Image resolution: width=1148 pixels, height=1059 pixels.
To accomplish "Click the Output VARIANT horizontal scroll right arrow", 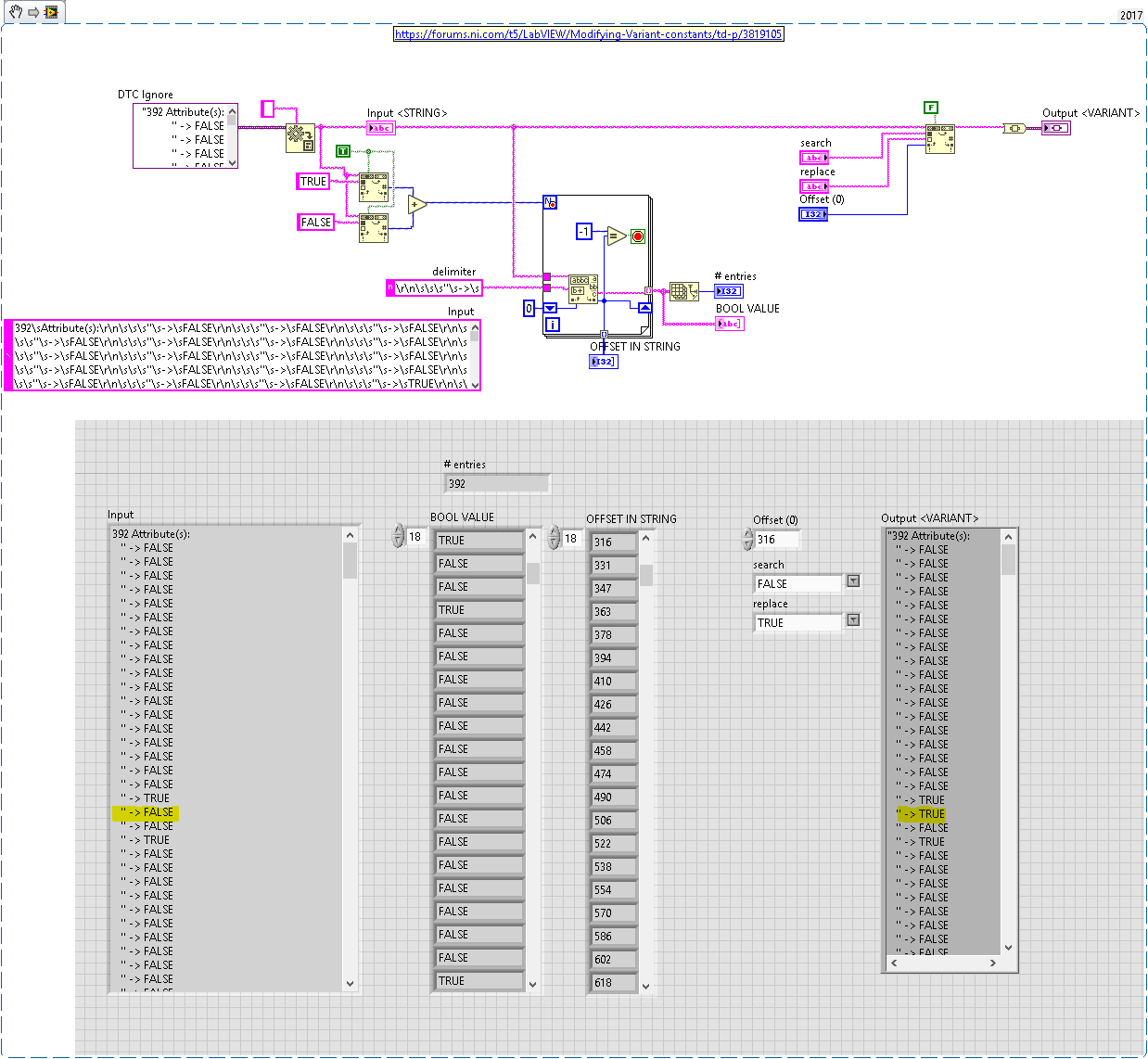I will [x=992, y=963].
